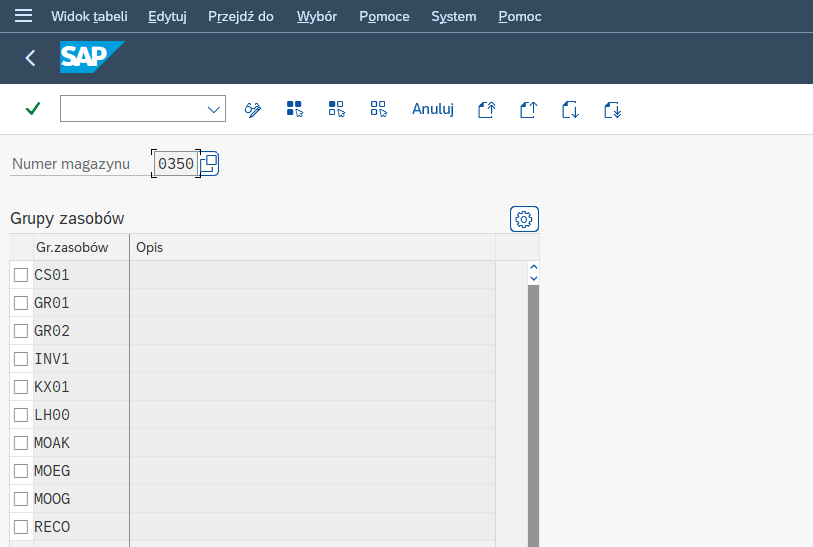Click the Anuluj button
This screenshot has width=813, height=547.
coord(433,109)
